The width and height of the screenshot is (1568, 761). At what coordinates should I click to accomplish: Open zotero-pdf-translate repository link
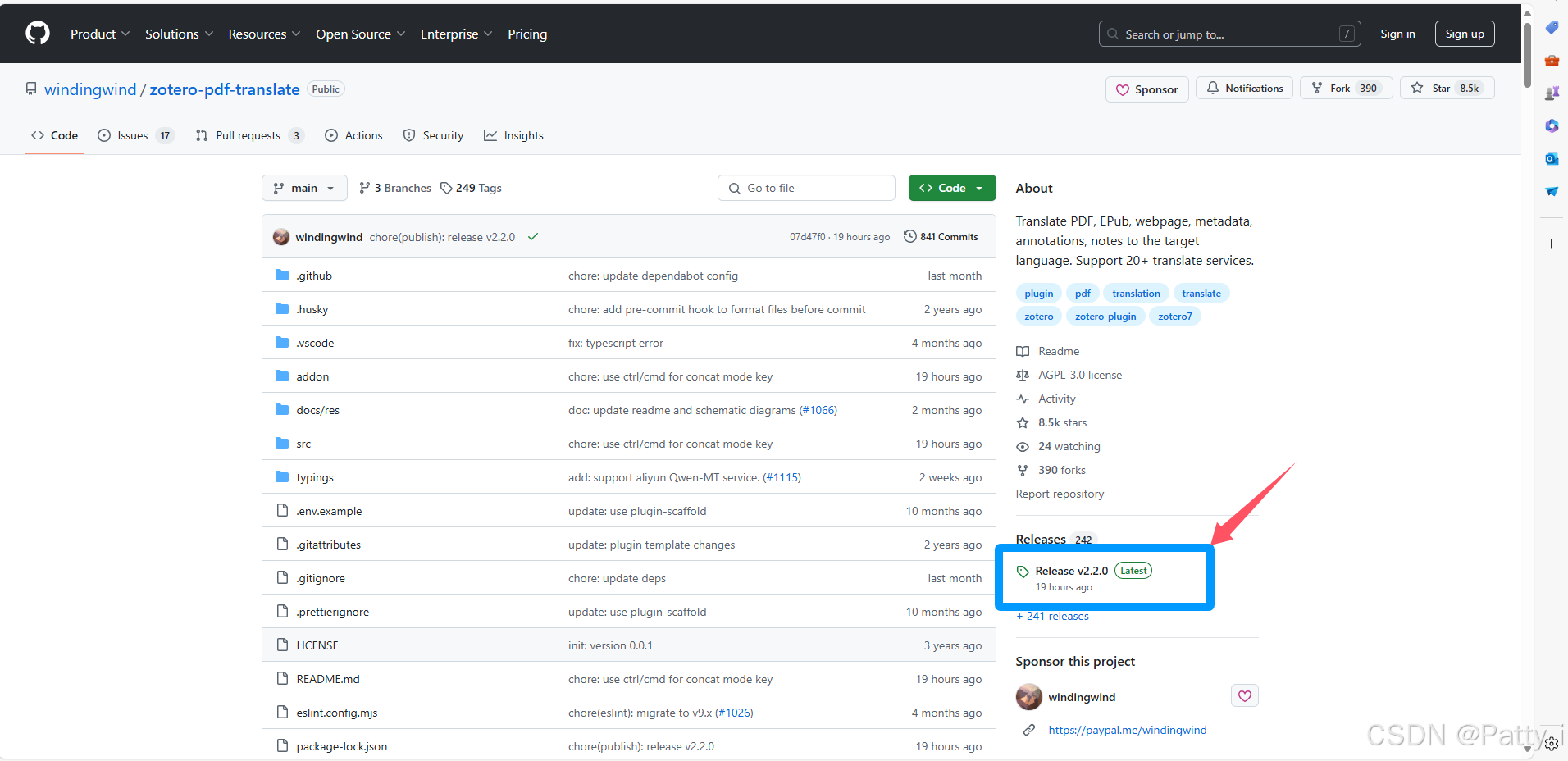point(225,89)
